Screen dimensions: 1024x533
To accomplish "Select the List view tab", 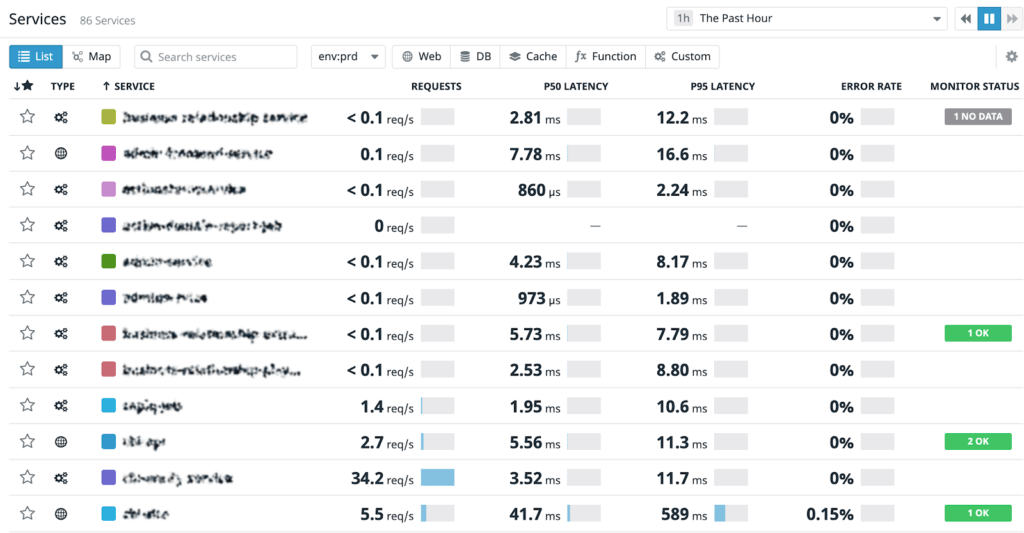I will [x=36, y=57].
